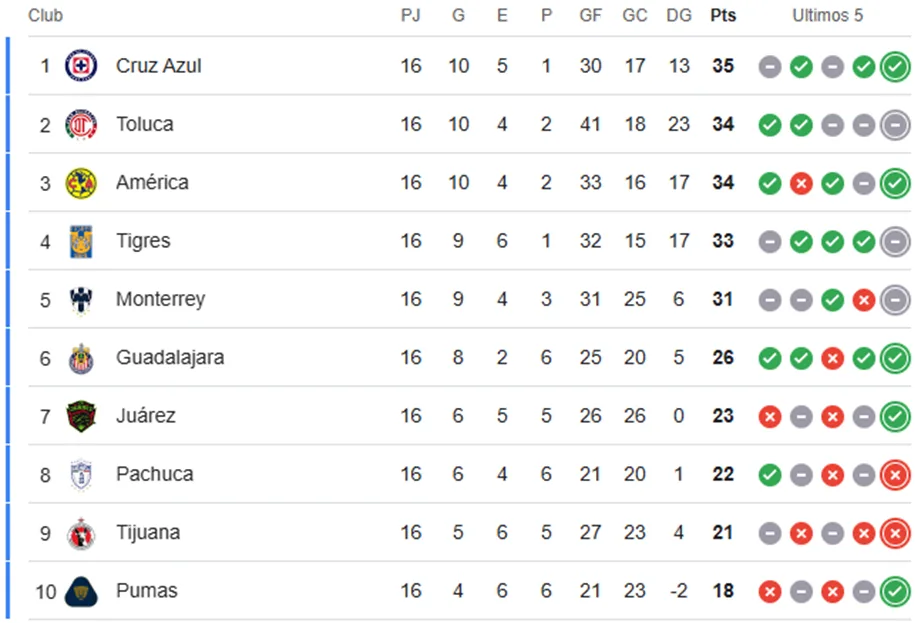The height and width of the screenshot is (623, 921).
Task: Open the Guadalajara team name link
Action: (170, 358)
